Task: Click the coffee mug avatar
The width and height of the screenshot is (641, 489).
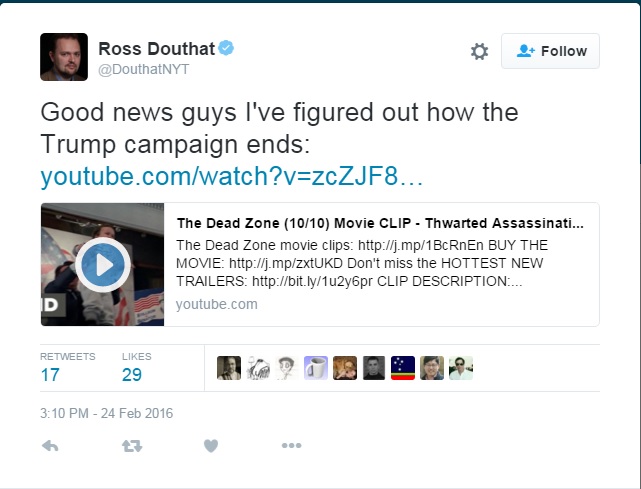Action: pyautogui.click(x=316, y=368)
